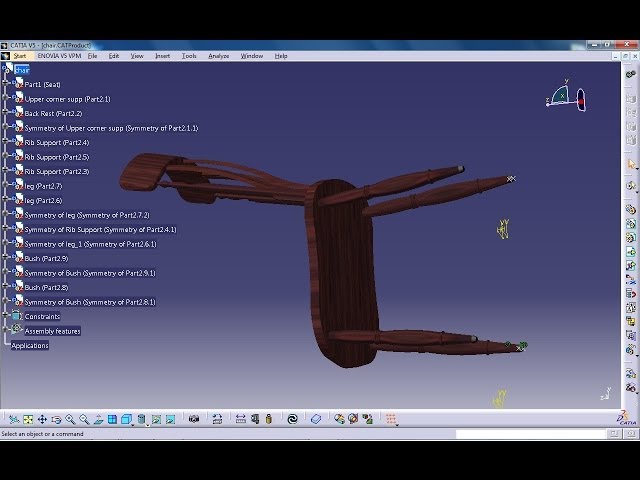Select Rib Support (Part2.3) in the tree
Screen dimensions: 640x480
(x=57, y=171)
